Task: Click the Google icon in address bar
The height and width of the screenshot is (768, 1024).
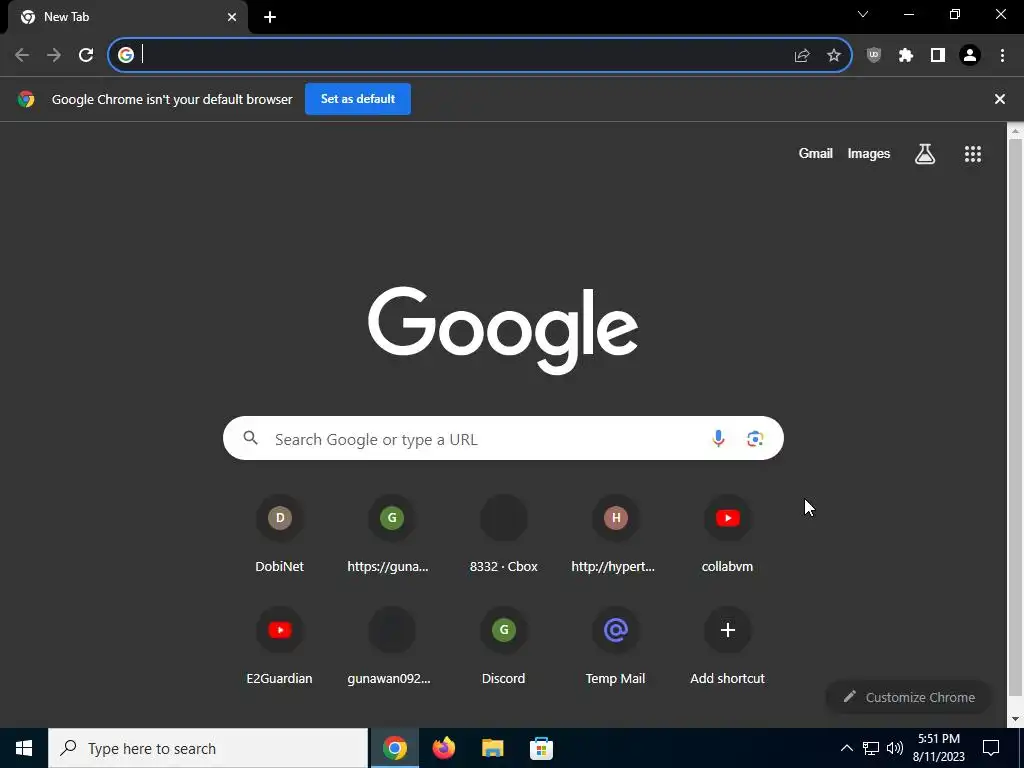Action: 126,55
